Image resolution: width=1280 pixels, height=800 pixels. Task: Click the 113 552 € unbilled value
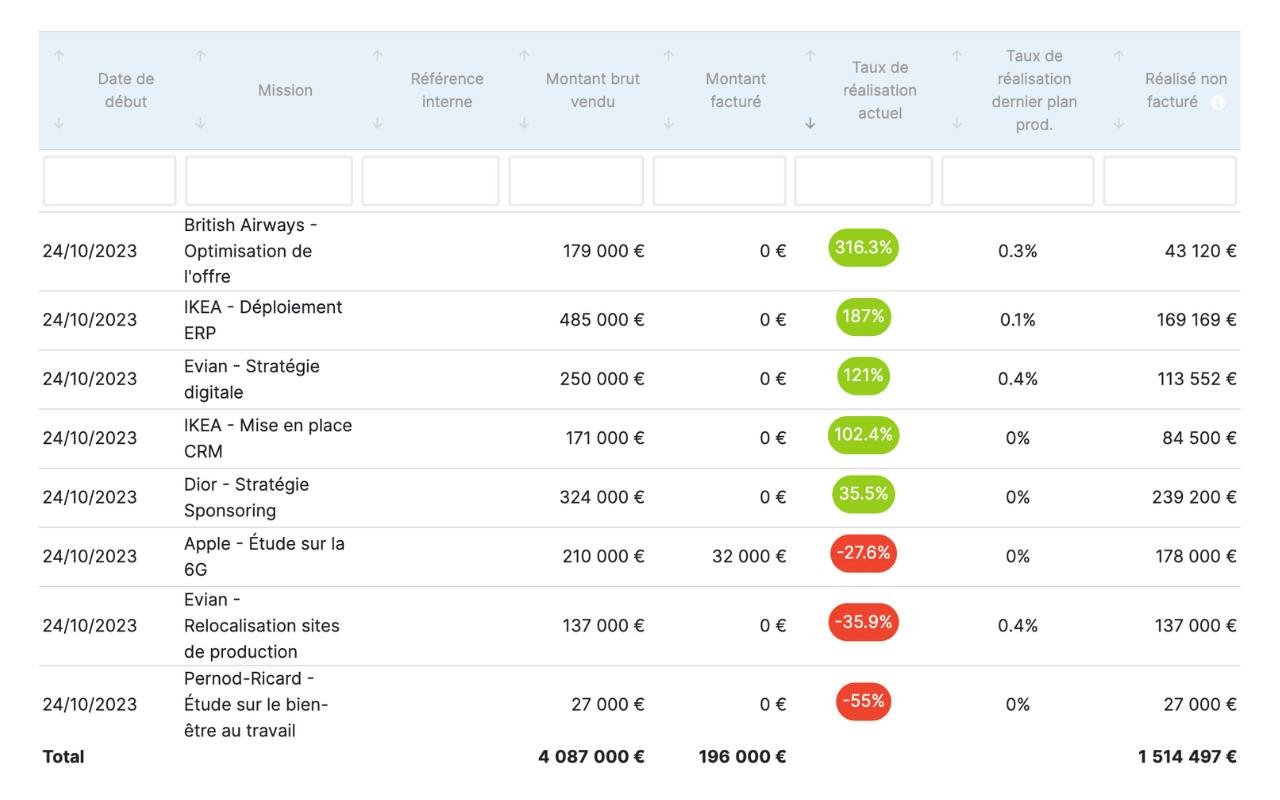(1196, 379)
